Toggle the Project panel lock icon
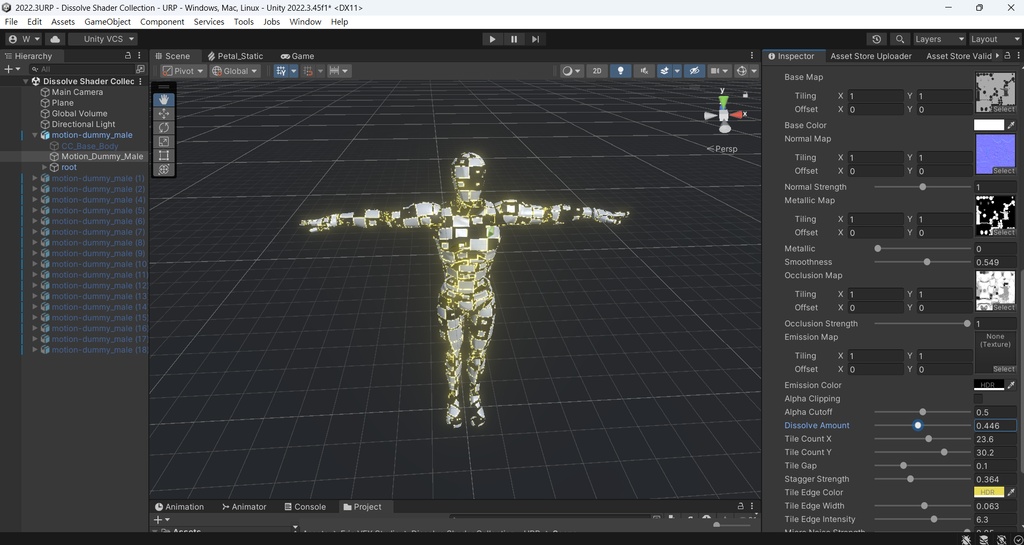Viewport: 1024px width, 545px height. [741, 506]
